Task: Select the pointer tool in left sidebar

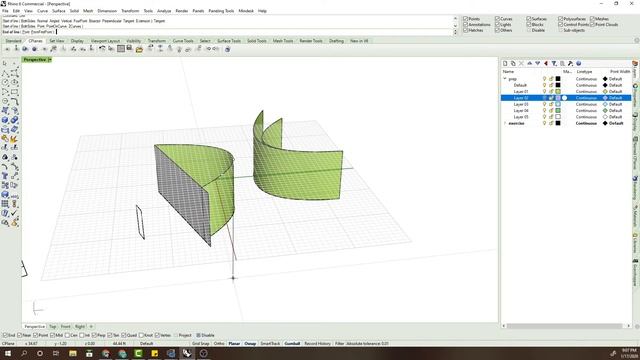Action: (x=5, y=64)
